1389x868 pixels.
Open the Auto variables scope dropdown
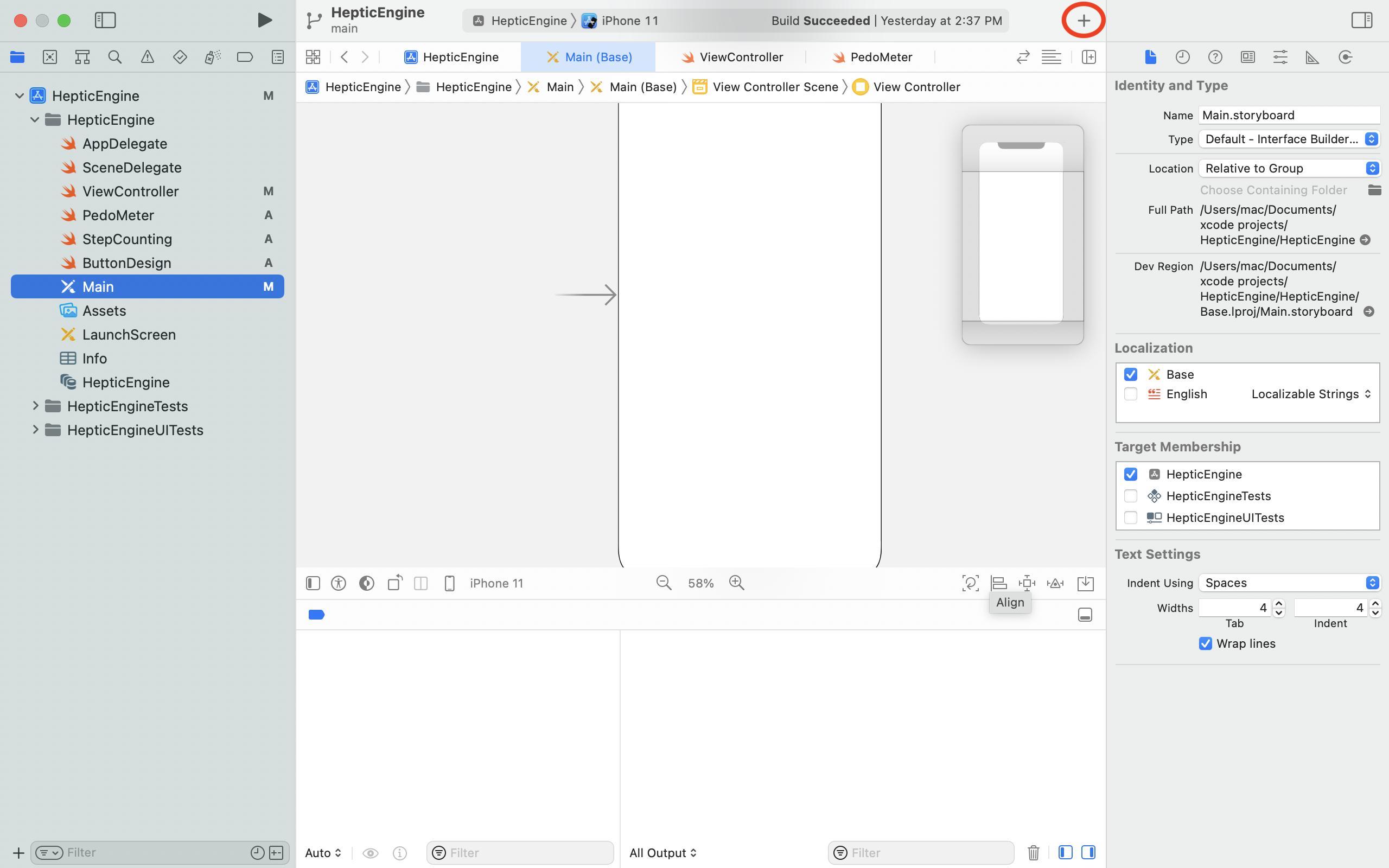pos(323,852)
